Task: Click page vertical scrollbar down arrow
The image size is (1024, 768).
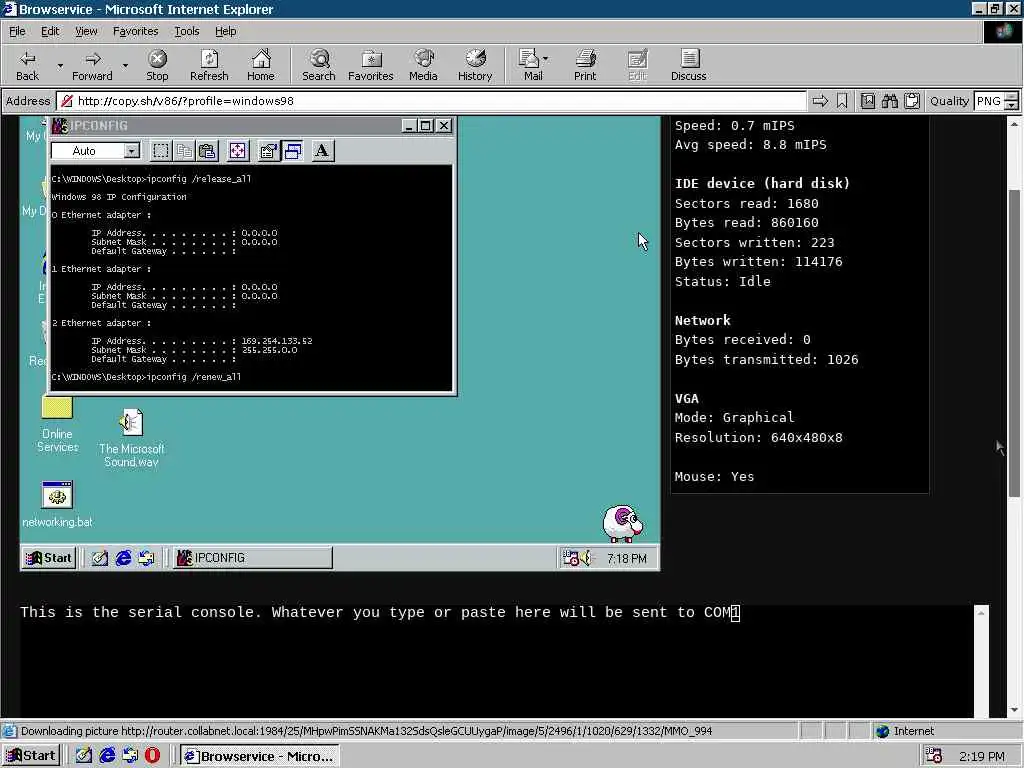Action: click(1014, 711)
